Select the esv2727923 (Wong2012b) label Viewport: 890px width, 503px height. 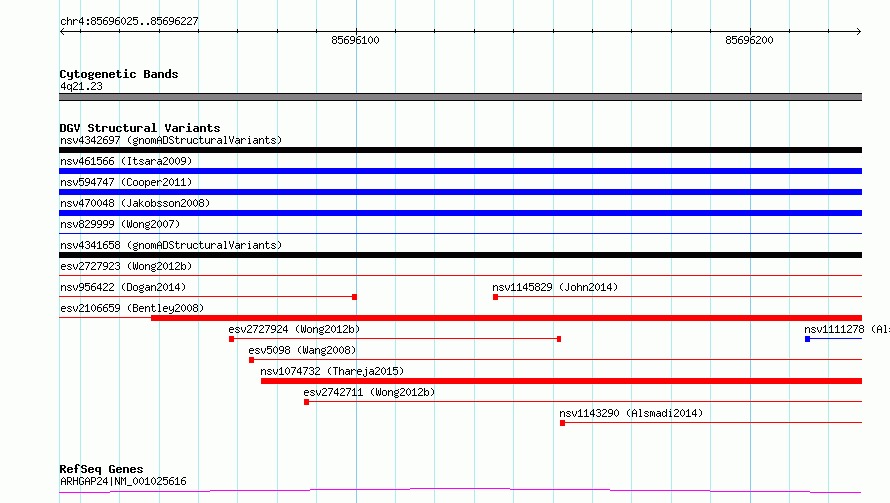click(126, 266)
